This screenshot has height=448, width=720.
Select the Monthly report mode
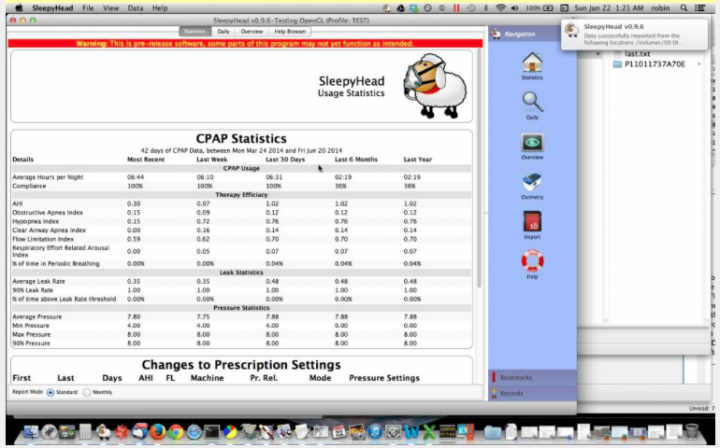87,392
